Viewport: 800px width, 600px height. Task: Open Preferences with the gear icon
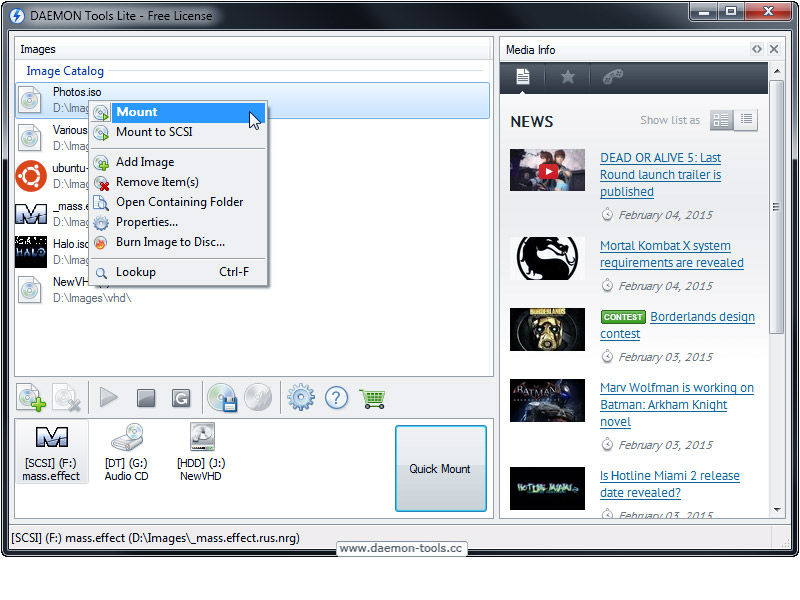pyautogui.click(x=300, y=398)
